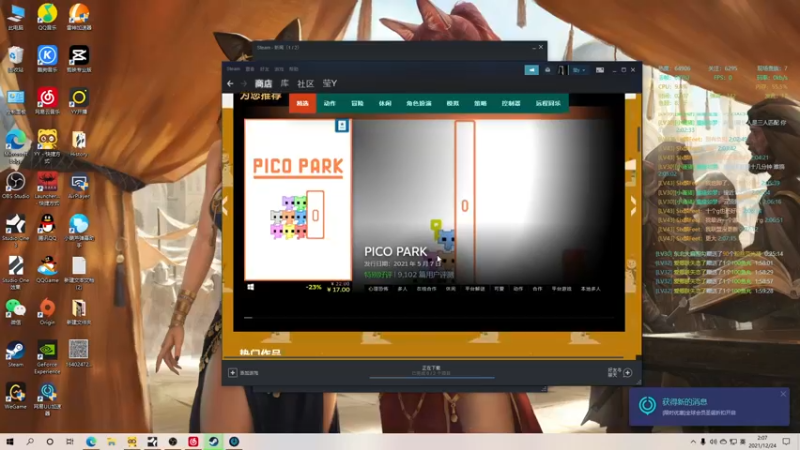Click the download progress bar in Steam

click(x=432, y=378)
